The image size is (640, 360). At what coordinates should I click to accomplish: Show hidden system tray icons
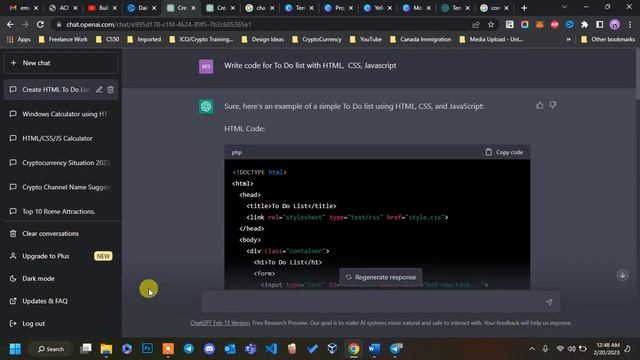[532, 349]
